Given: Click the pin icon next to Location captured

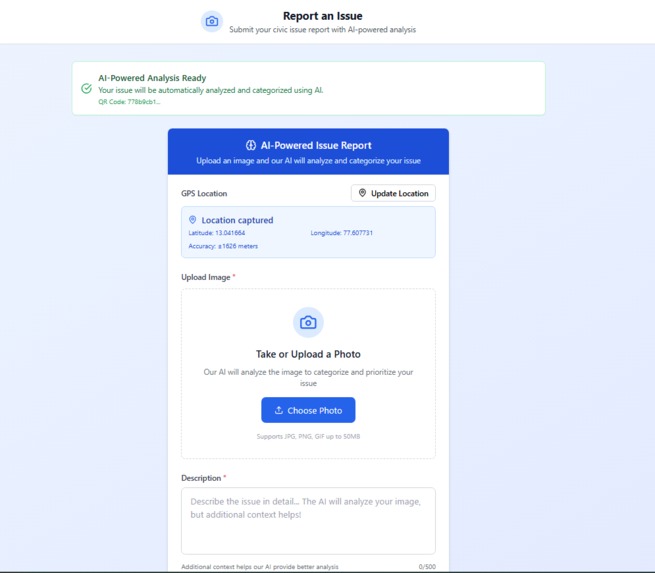Looking at the screenshot, I should [193, 220].
